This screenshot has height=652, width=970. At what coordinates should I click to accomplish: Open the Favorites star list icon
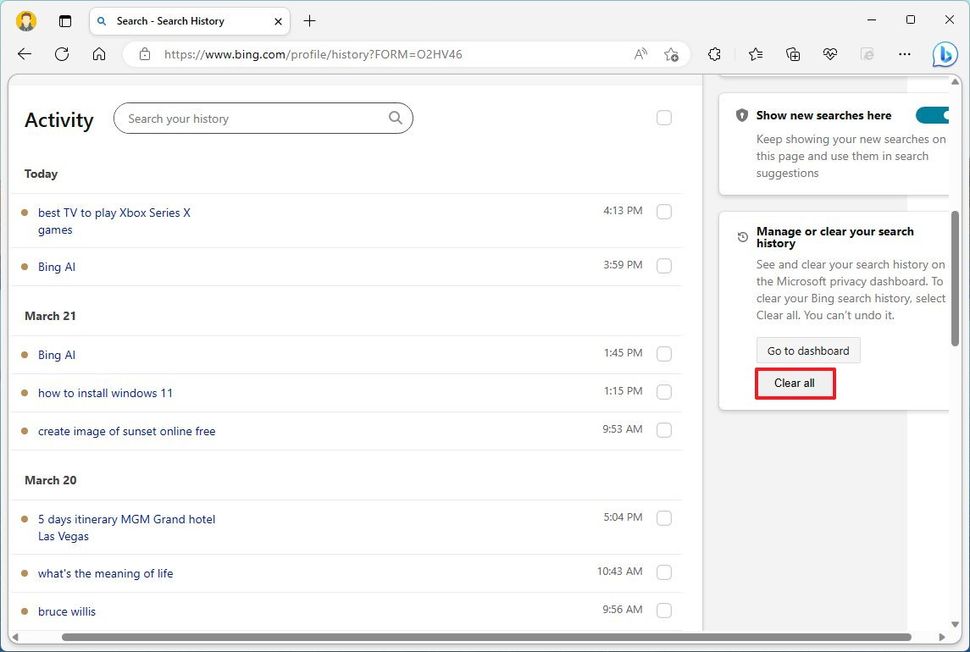(753, 54)
